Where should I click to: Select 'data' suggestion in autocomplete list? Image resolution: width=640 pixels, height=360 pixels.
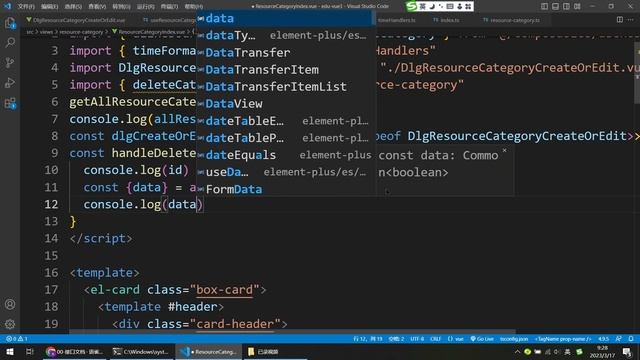(284, 18)
